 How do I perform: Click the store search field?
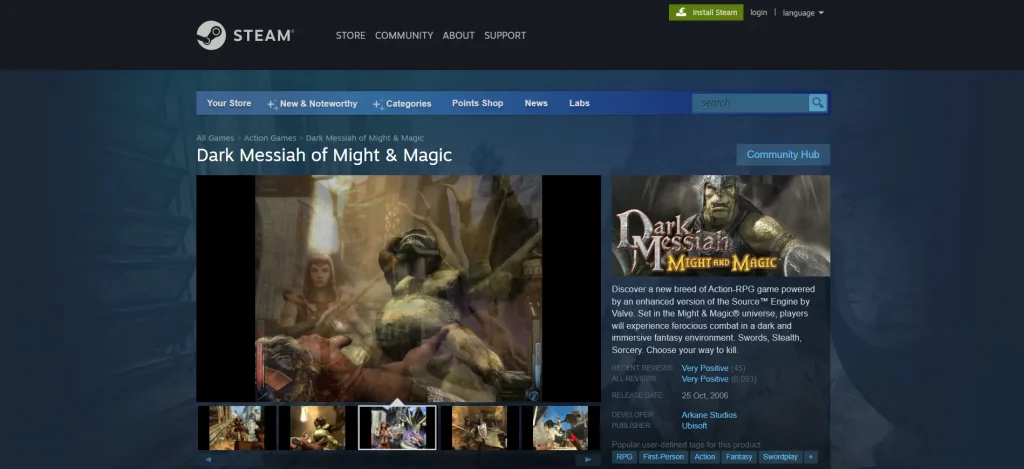pos(750,103)
